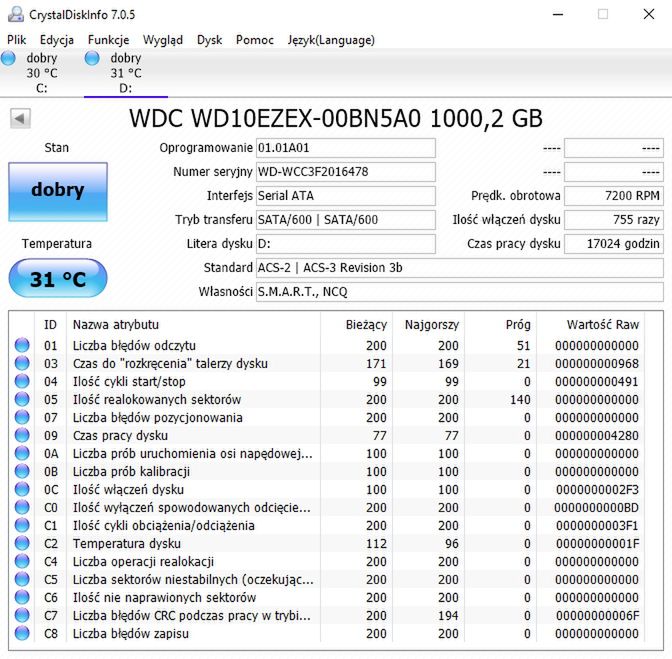Click status orb of attribute C0 power-off retracts
672x659 pixels.
pos(22,507)
